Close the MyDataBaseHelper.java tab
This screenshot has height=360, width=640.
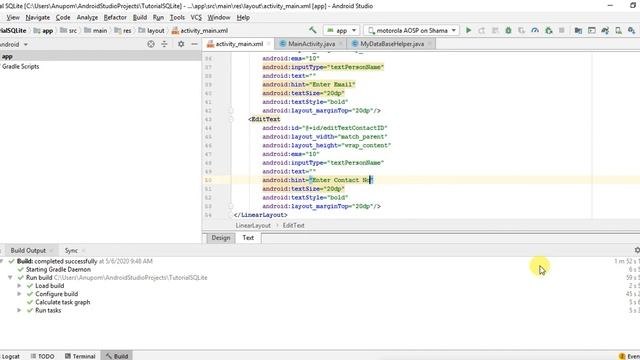pos(430,44)
